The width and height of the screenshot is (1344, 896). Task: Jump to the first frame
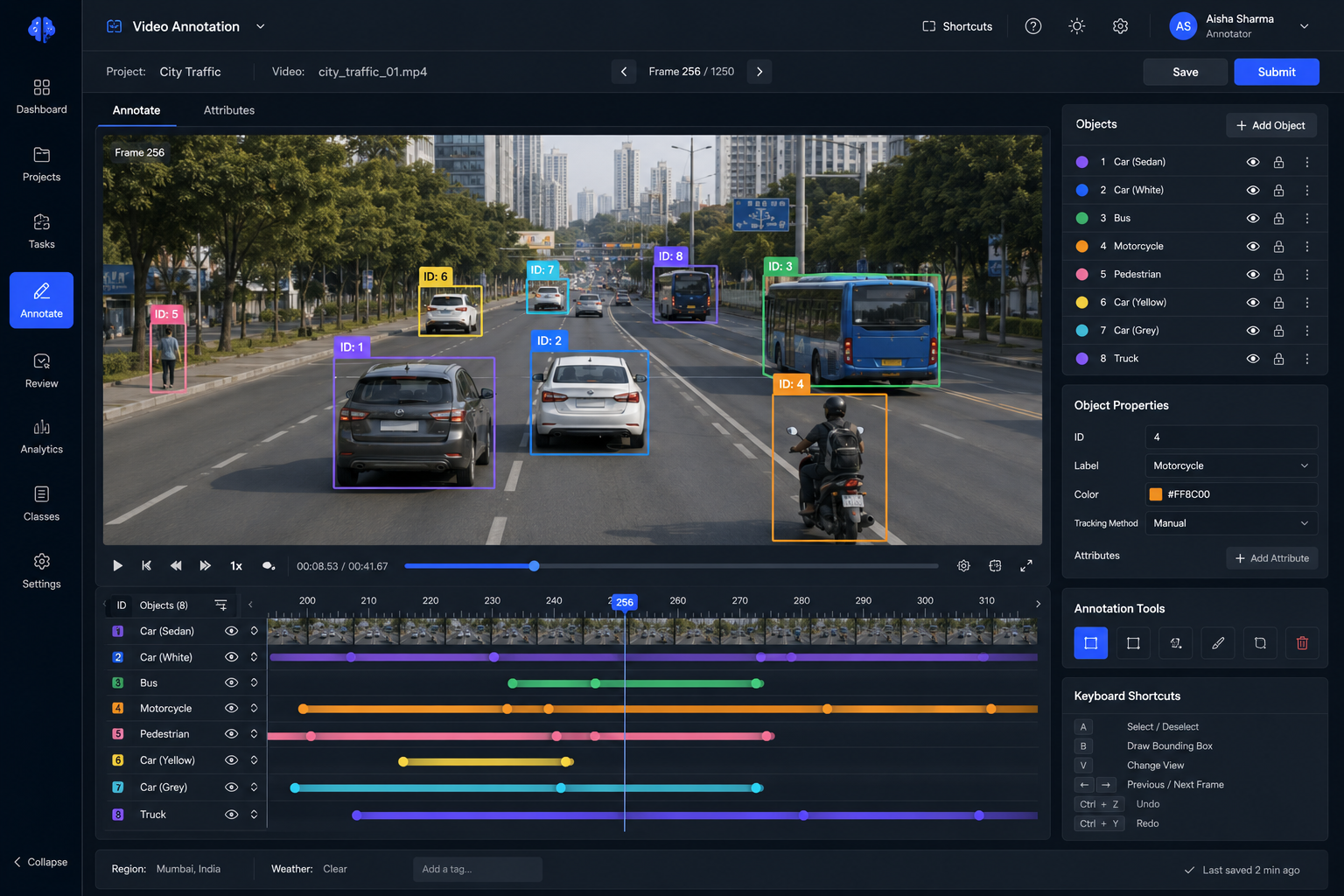147,566
